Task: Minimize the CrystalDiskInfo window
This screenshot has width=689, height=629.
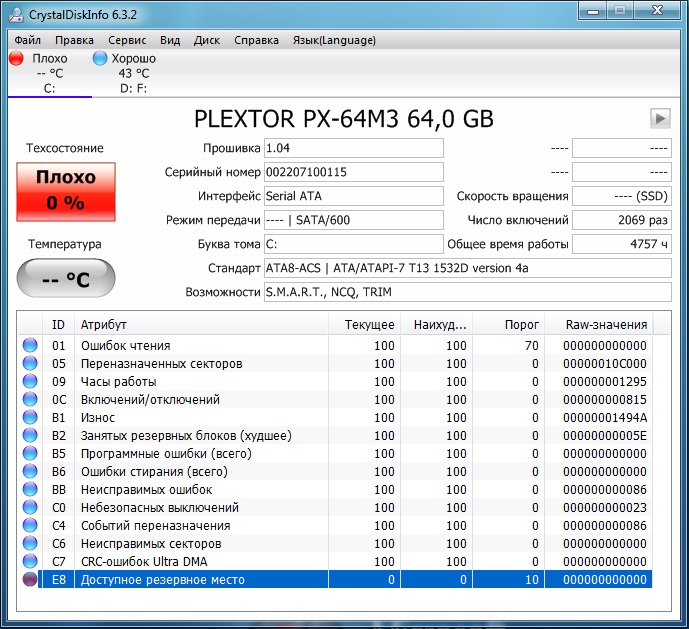Action: [593, 11]
